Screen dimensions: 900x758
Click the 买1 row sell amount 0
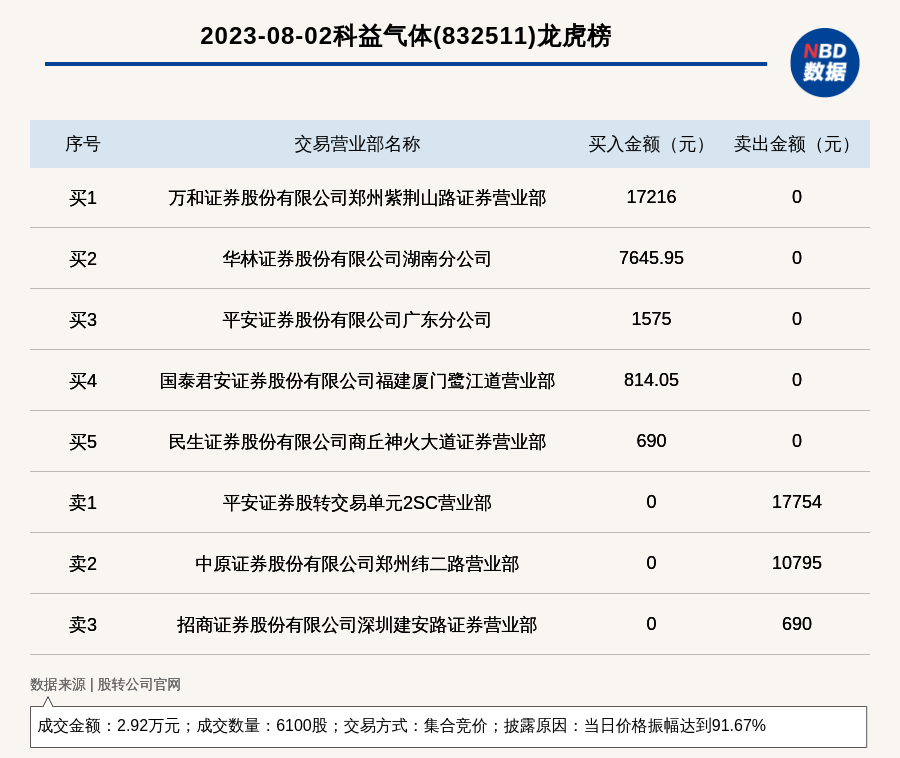tap(796, 197)
